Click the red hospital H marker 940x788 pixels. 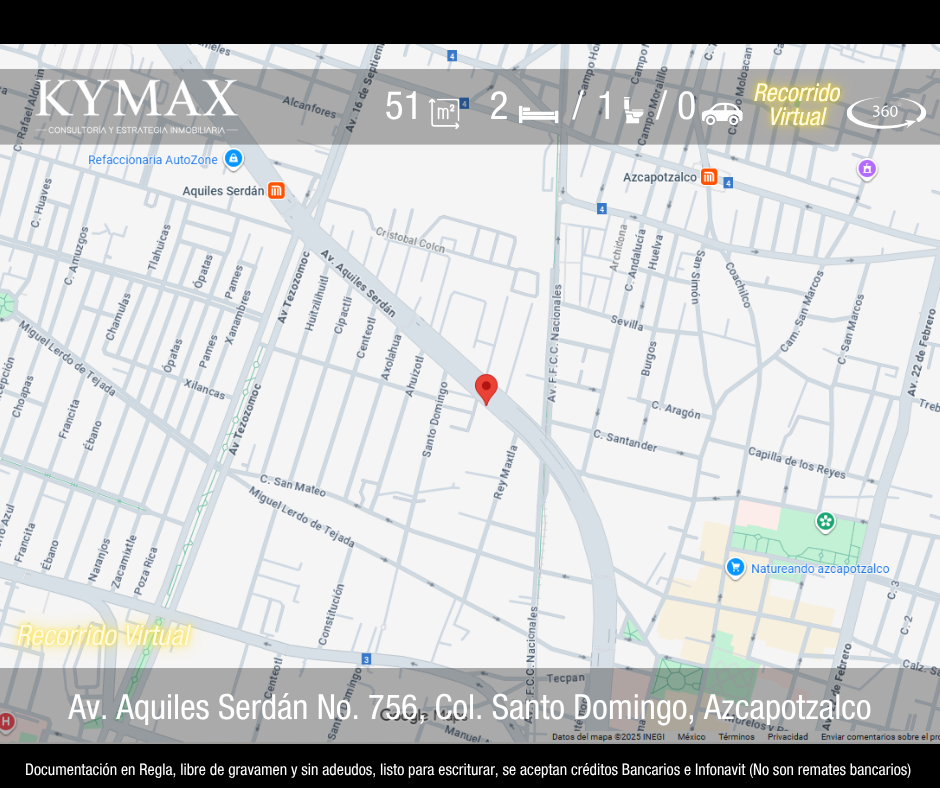[x=7, y=721]
